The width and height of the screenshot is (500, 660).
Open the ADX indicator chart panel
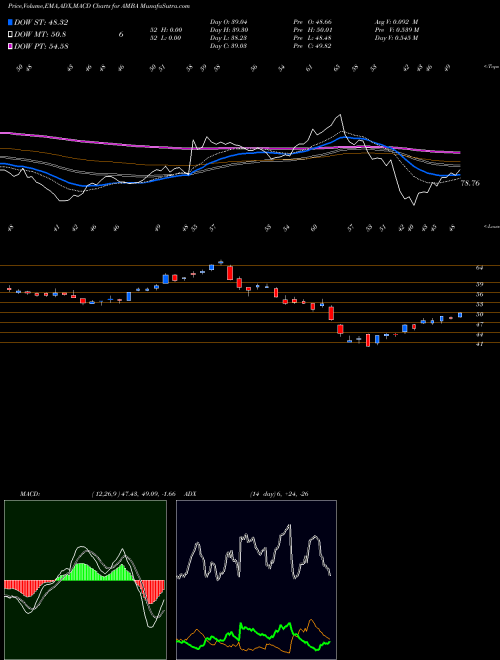pyautogui.click(x=256, y=580)
